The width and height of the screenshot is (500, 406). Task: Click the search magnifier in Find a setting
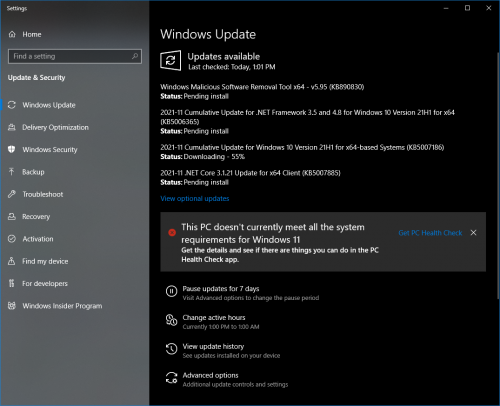pos(135,56)
